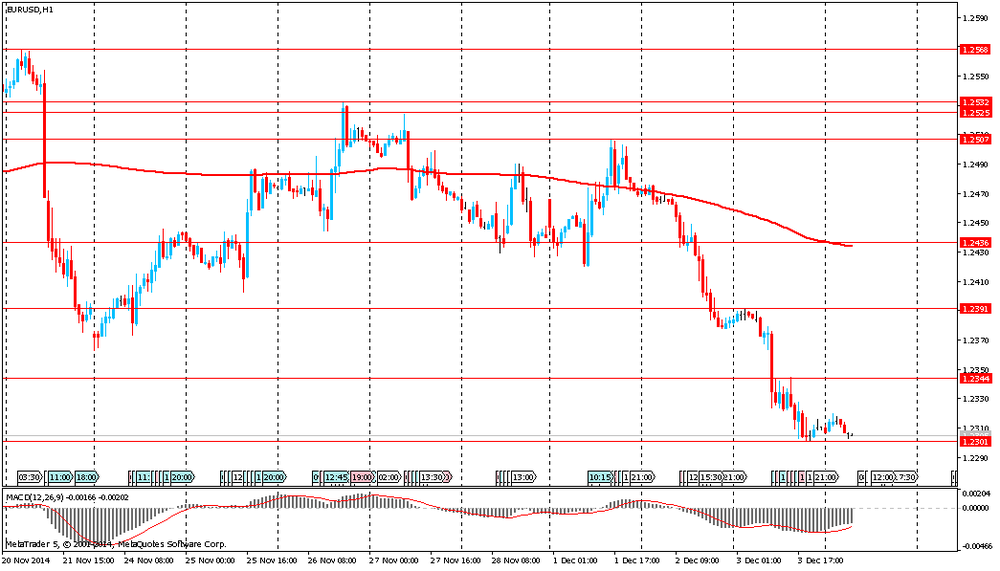Image resolution: width=1000 pixels, height=571 pixels.
Task: Open the 13:30 event marker
Action: (x=434, y=477)
